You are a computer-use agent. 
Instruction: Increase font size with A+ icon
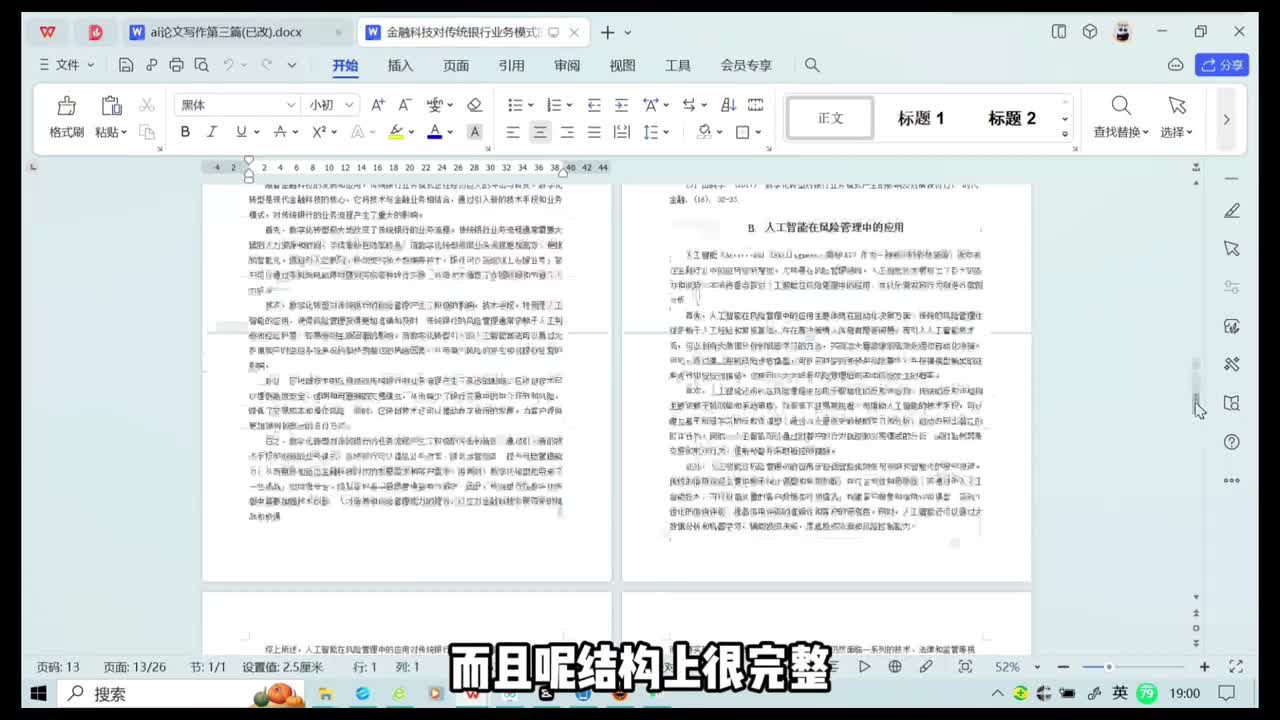[x=378, y=105]
